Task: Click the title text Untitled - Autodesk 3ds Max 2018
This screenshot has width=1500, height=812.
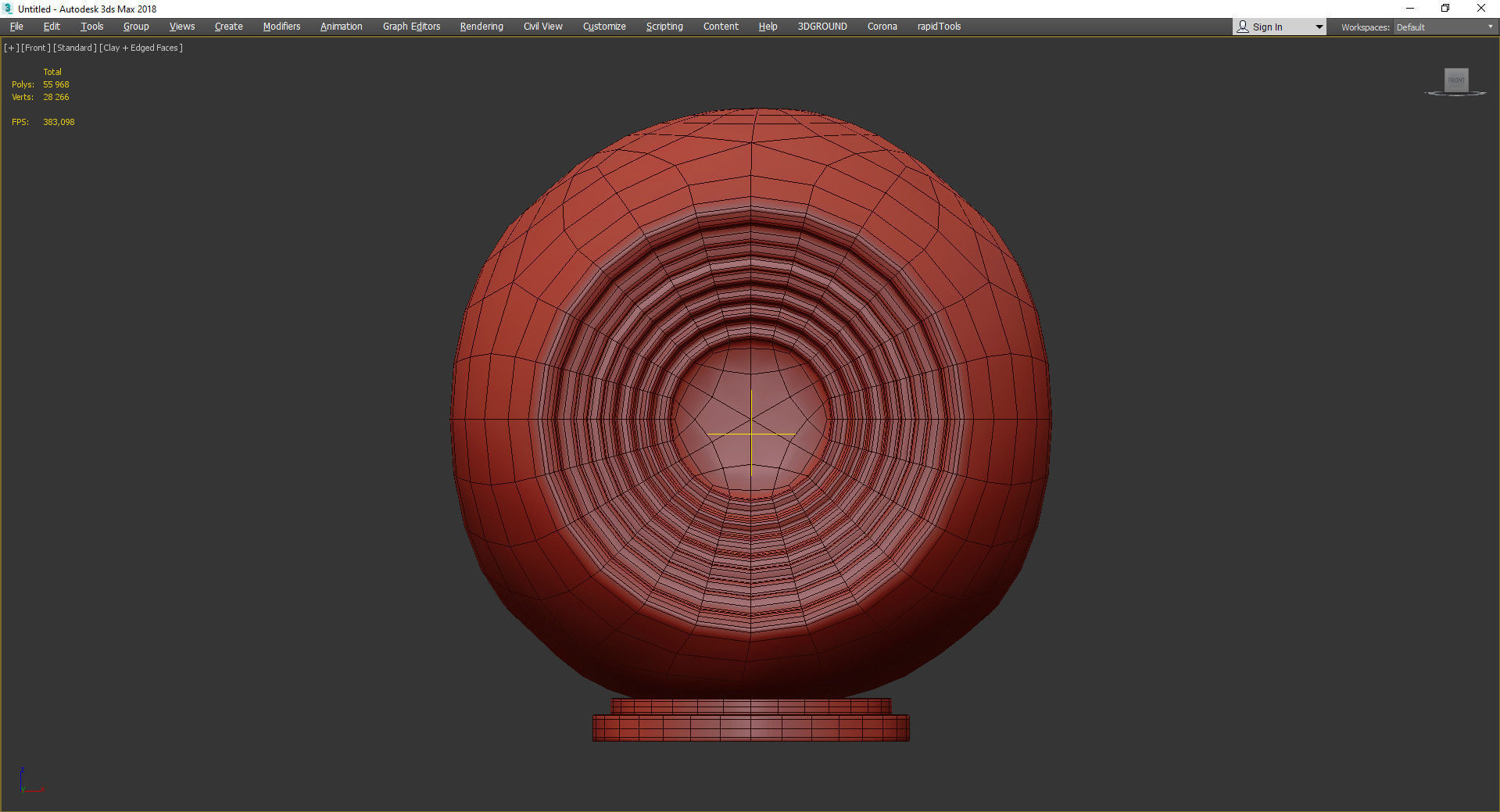Action: tap(87, 9)
